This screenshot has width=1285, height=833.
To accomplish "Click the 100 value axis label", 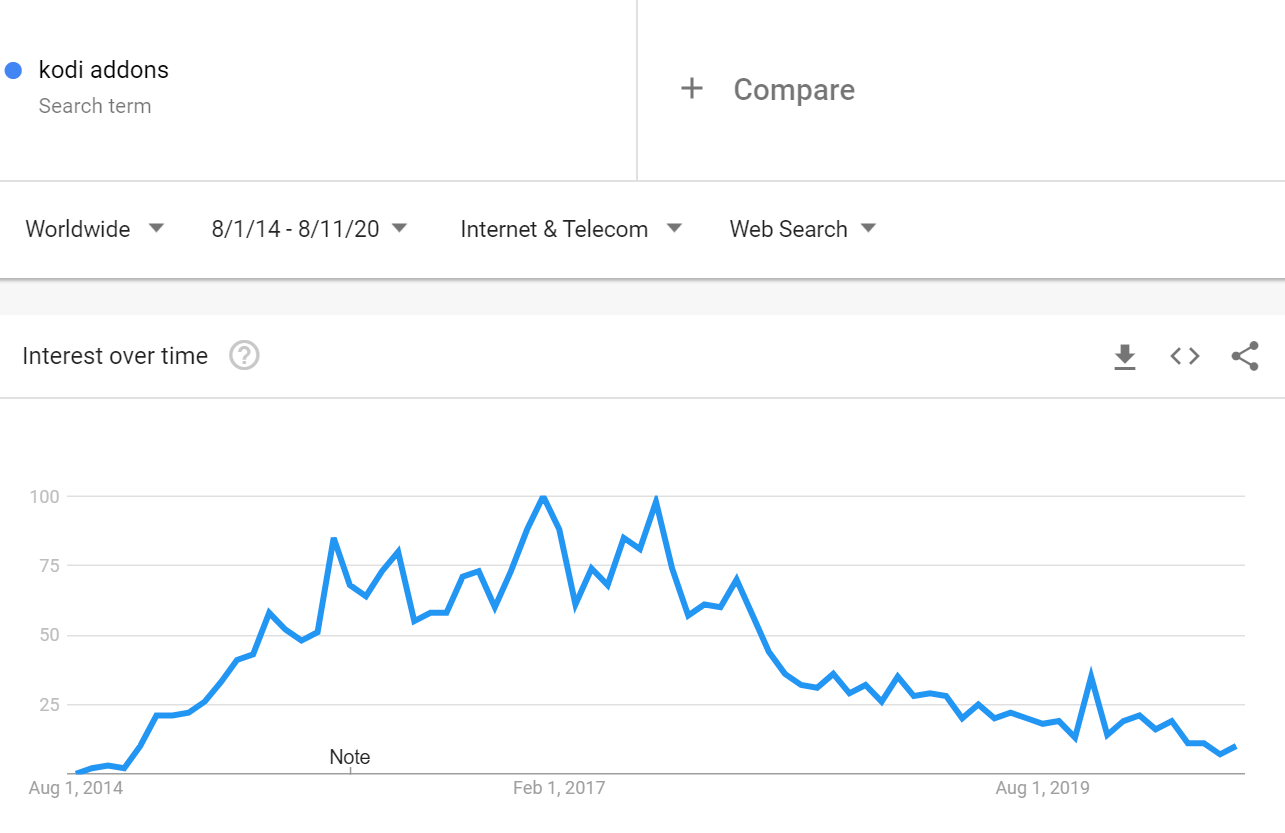I will click(x=45, y=497).
